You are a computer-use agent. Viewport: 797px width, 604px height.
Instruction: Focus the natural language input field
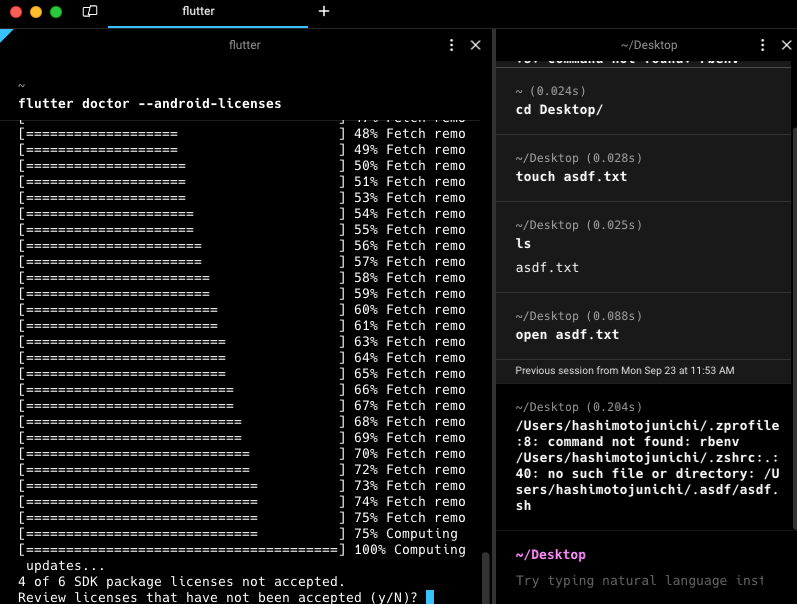pyautogui.click(x=639, y=581)
